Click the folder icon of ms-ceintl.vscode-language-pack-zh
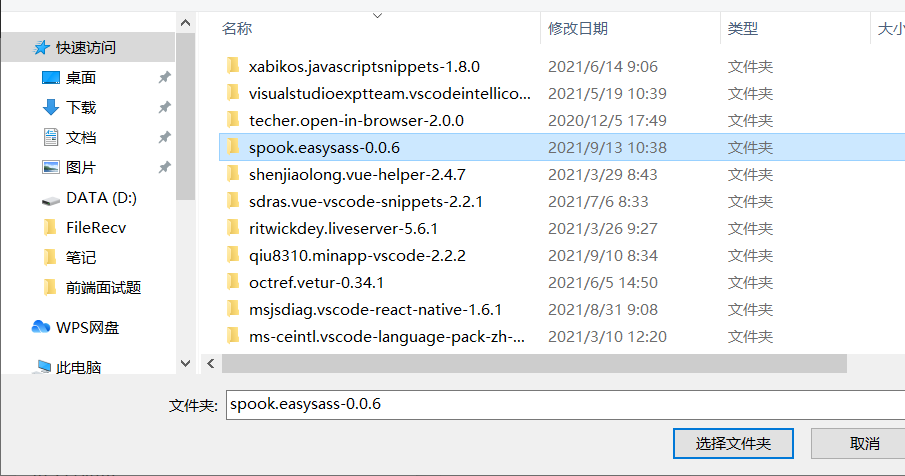The width and height of the screenshot is (905, 476). click(x=233, y=336)
